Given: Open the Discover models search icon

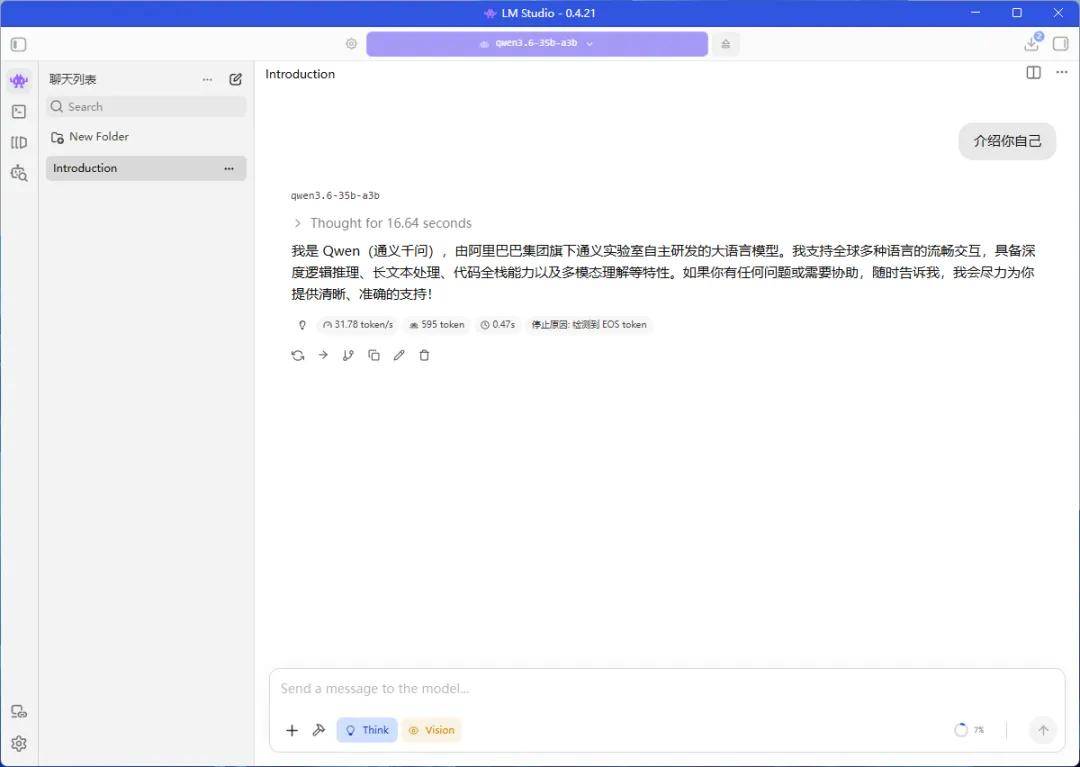Looking at the screenshot, I should [x=19, y=173].
